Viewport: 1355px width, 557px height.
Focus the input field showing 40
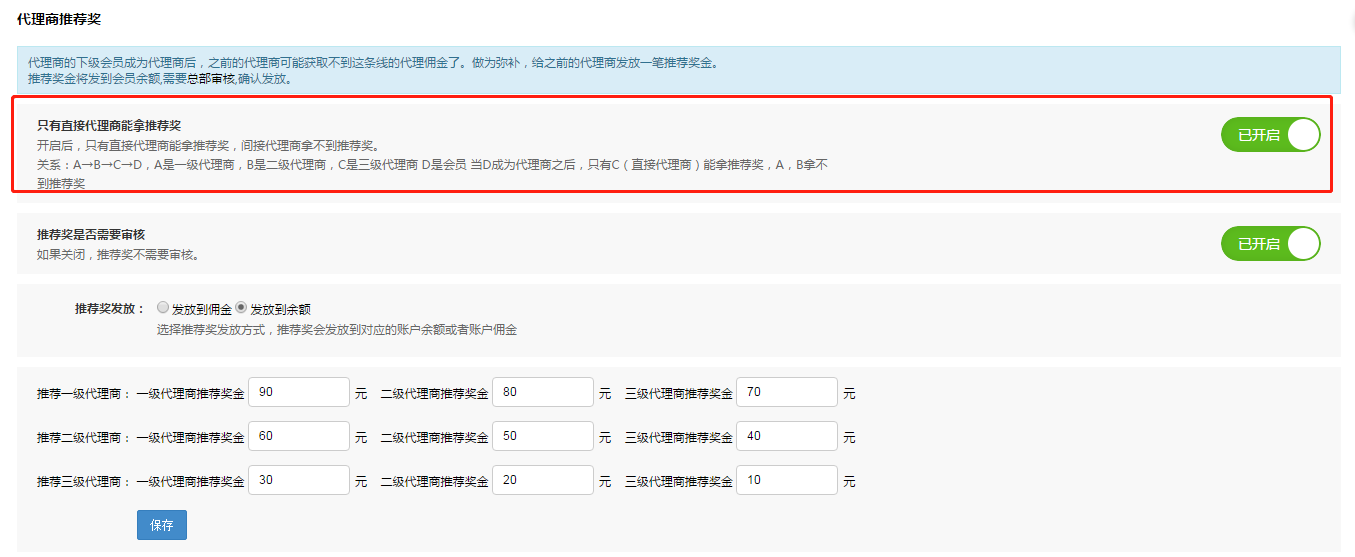(787, 437)
